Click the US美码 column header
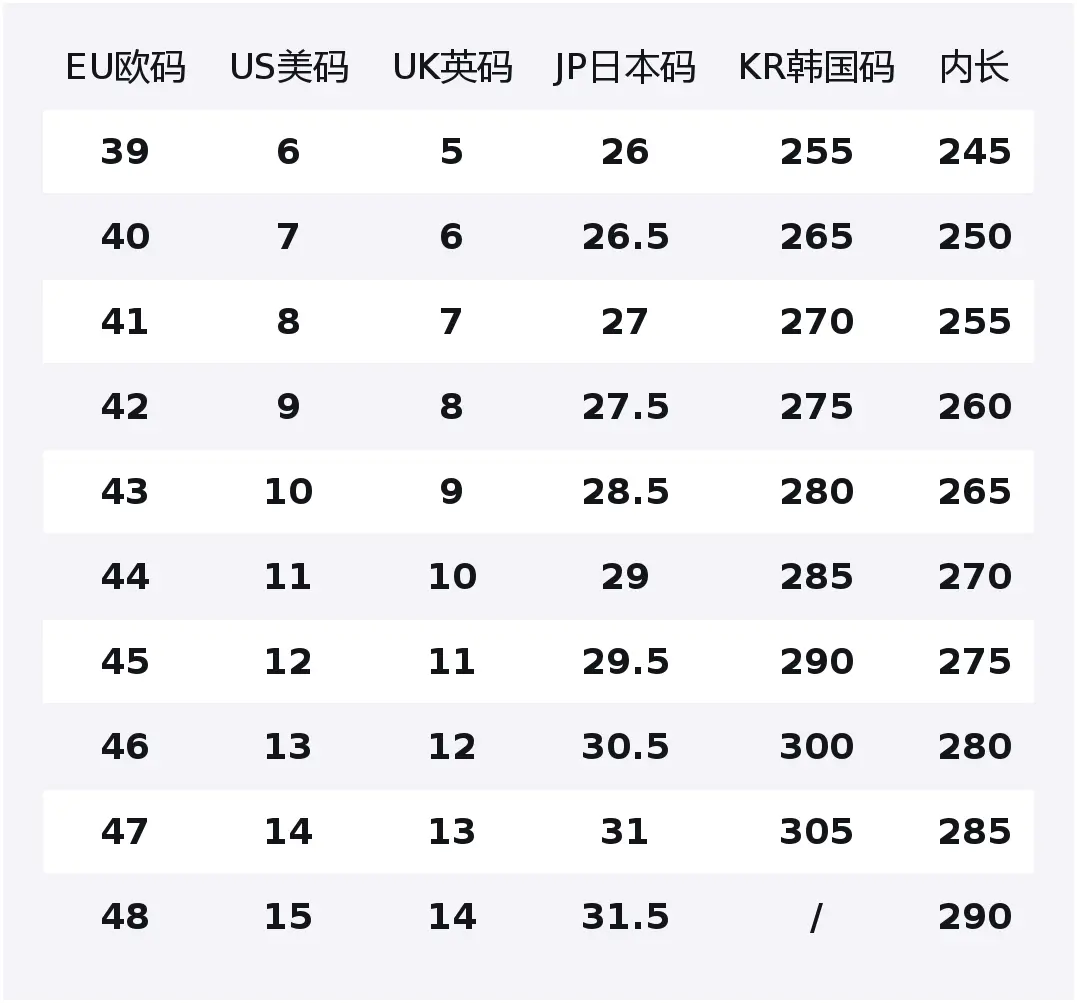Screen dimensions: 1077x1003 pos(289,68)
